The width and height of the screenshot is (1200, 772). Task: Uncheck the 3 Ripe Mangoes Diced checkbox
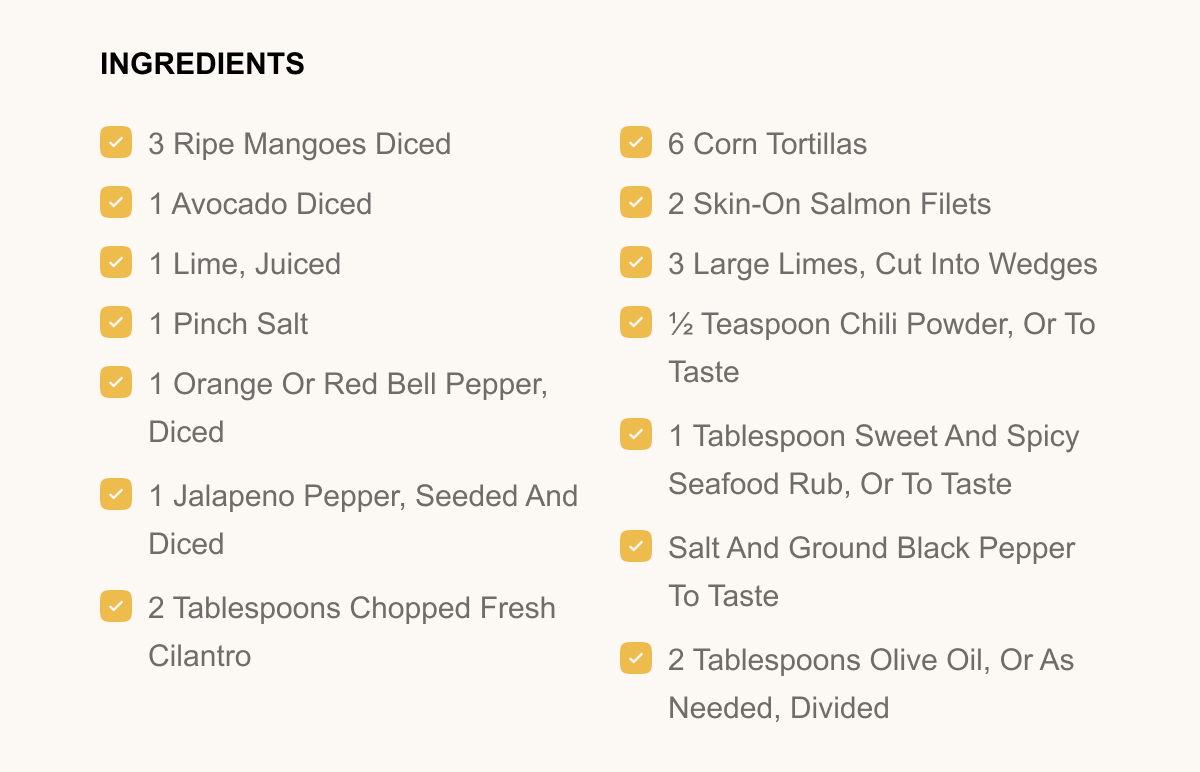116,142
